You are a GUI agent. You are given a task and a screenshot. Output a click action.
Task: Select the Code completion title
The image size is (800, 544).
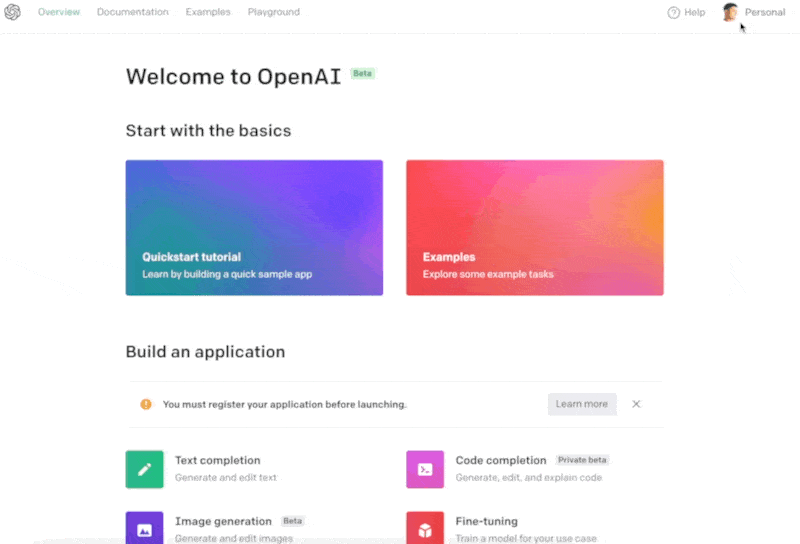pyautogui.click(x=501, y=460)
